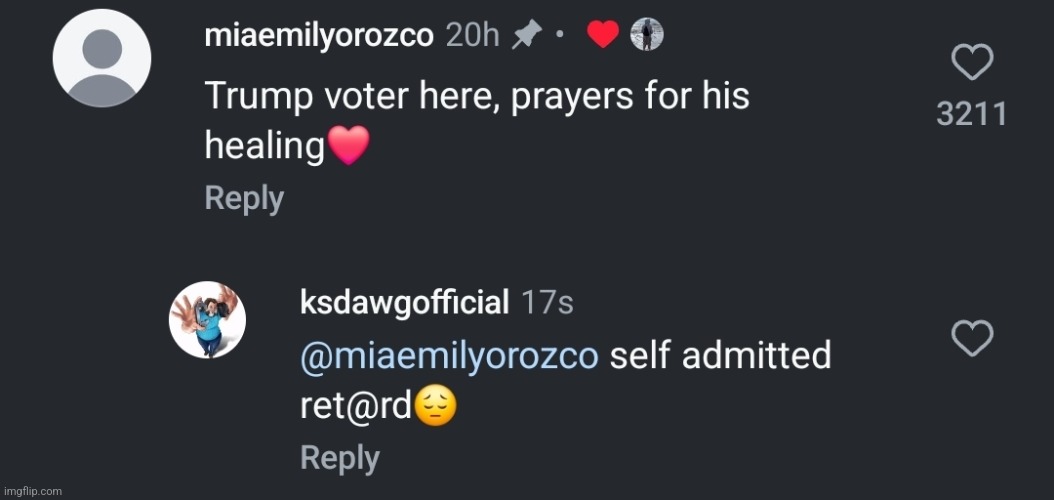Select the 'self admitted' reply text
This screenshot has height=500, width=1054.
[x=720, y=355]
